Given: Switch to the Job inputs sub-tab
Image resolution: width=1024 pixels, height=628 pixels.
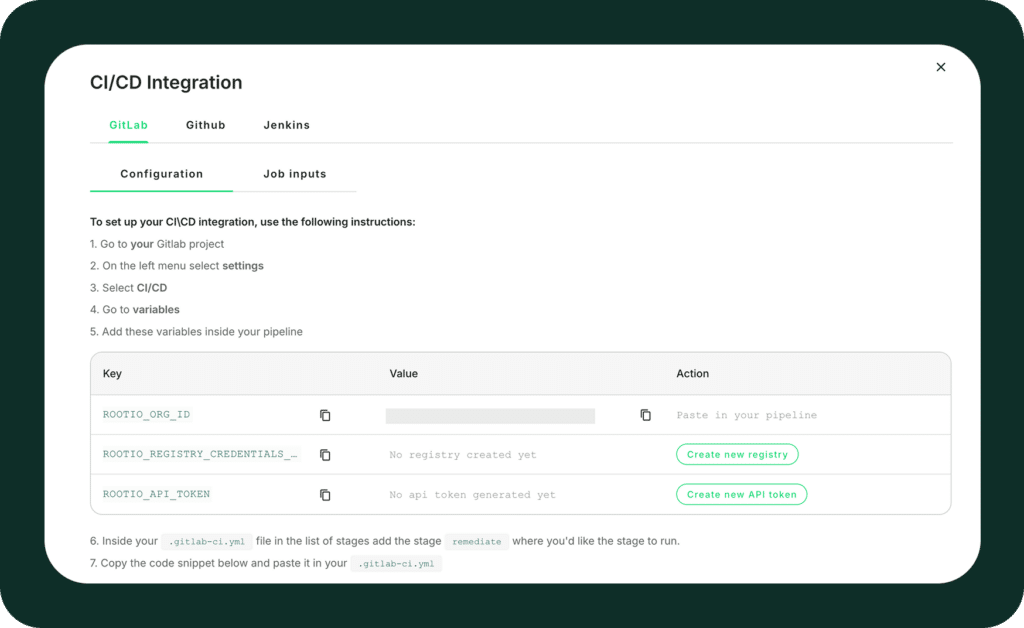Looking at the screenshot, I should pyautogui.click(x=295, y=174).
